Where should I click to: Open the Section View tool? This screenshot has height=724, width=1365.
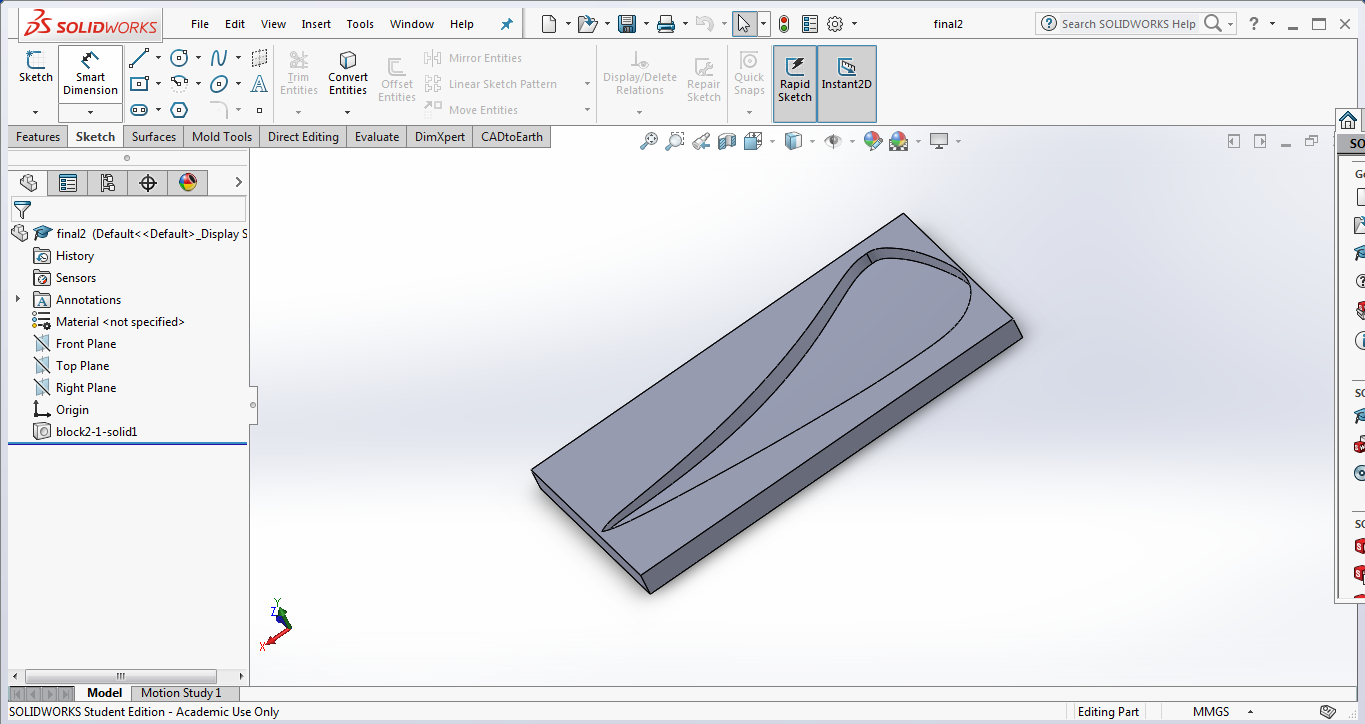click(727, 141)
